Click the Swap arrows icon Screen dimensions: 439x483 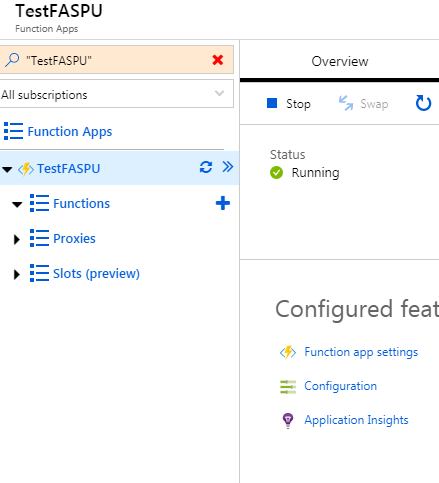point(346,103)
